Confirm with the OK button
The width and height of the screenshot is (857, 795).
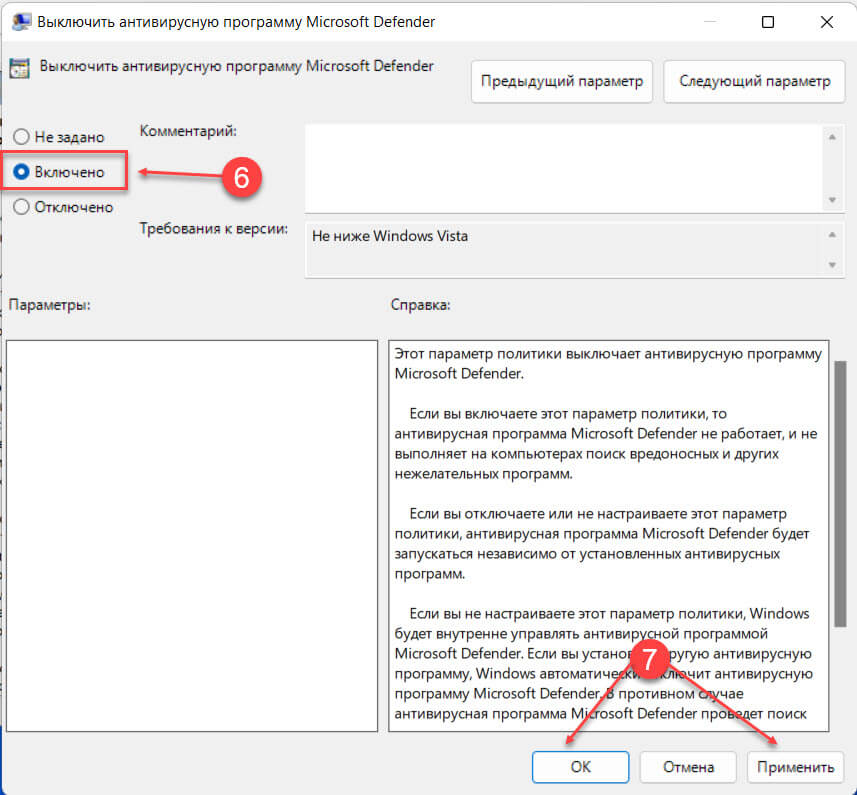pyautogui.click(x=580, y=767)
